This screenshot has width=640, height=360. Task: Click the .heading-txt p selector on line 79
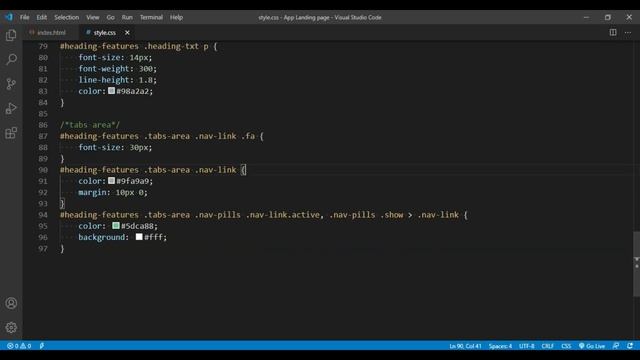[x=176, y=46]
